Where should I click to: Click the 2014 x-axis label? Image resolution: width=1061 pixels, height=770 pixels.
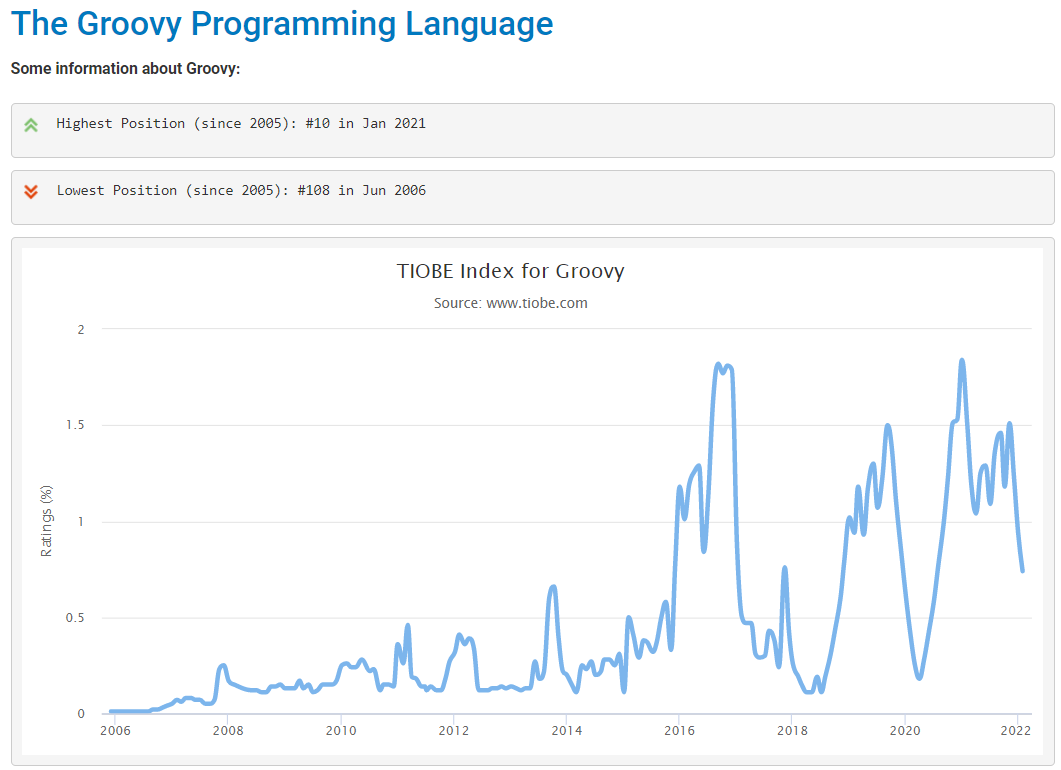(x=566, y=731)
